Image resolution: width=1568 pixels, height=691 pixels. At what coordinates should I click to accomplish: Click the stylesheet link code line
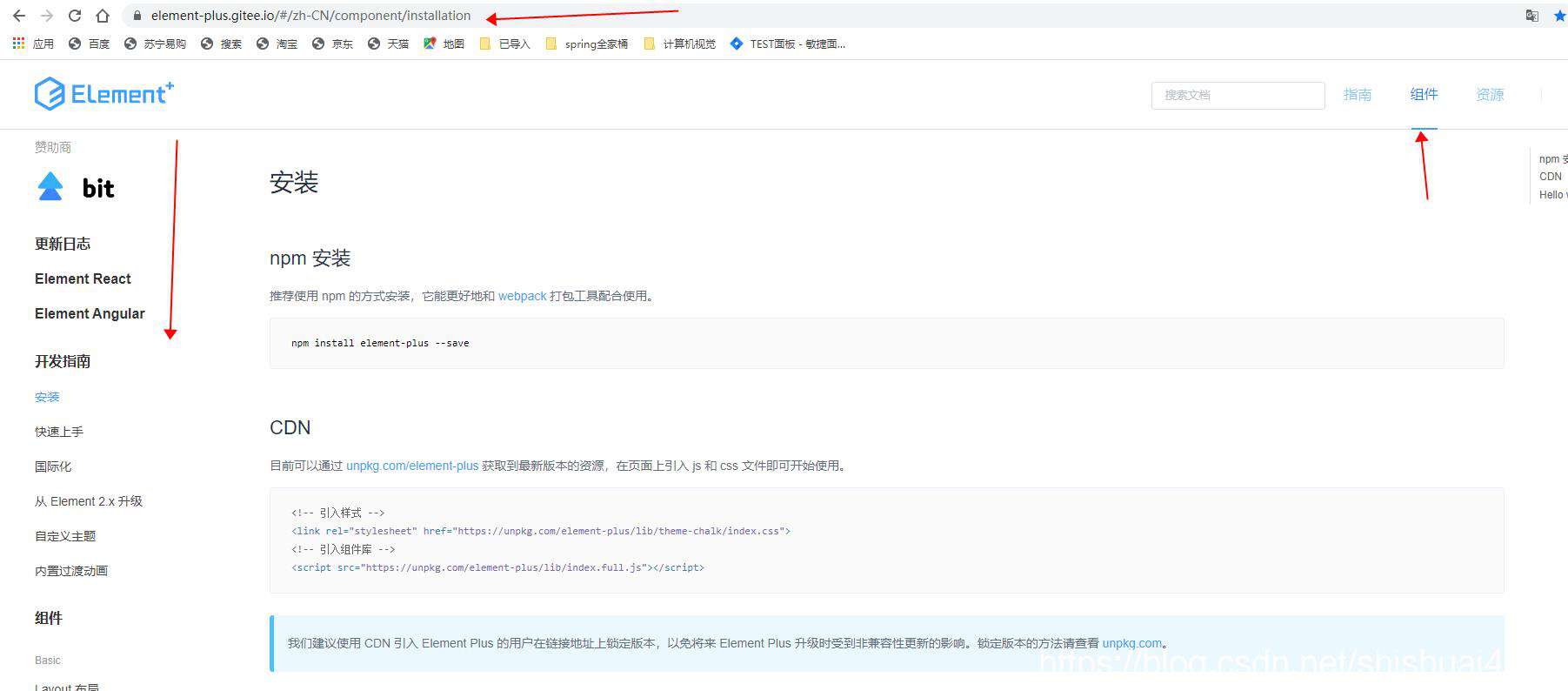click(541, 531)
